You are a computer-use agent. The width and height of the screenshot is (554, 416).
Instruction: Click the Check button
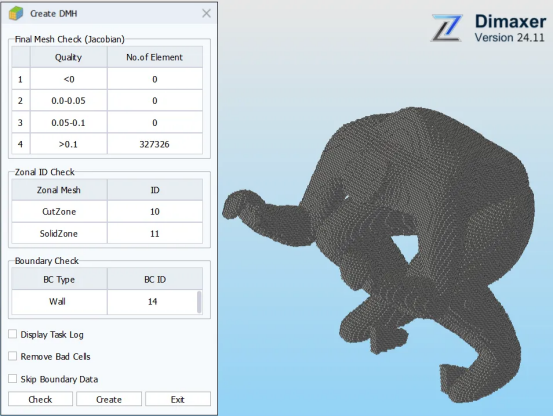pos(40,399)
